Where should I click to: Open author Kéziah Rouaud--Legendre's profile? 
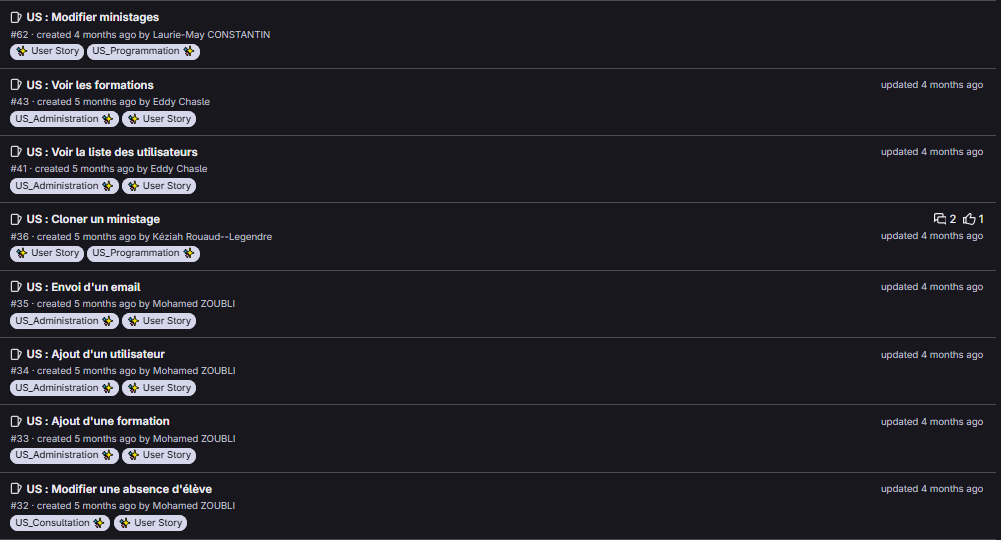coord(212,237)
